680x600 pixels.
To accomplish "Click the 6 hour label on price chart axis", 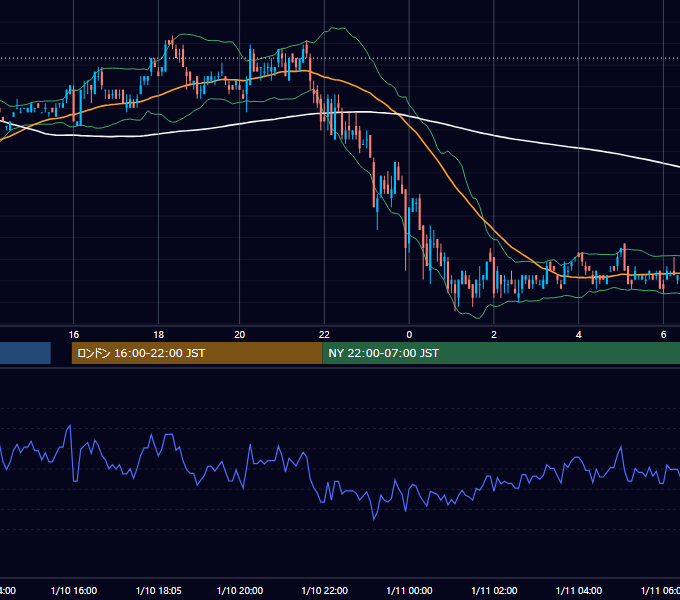I will (663, 335).
